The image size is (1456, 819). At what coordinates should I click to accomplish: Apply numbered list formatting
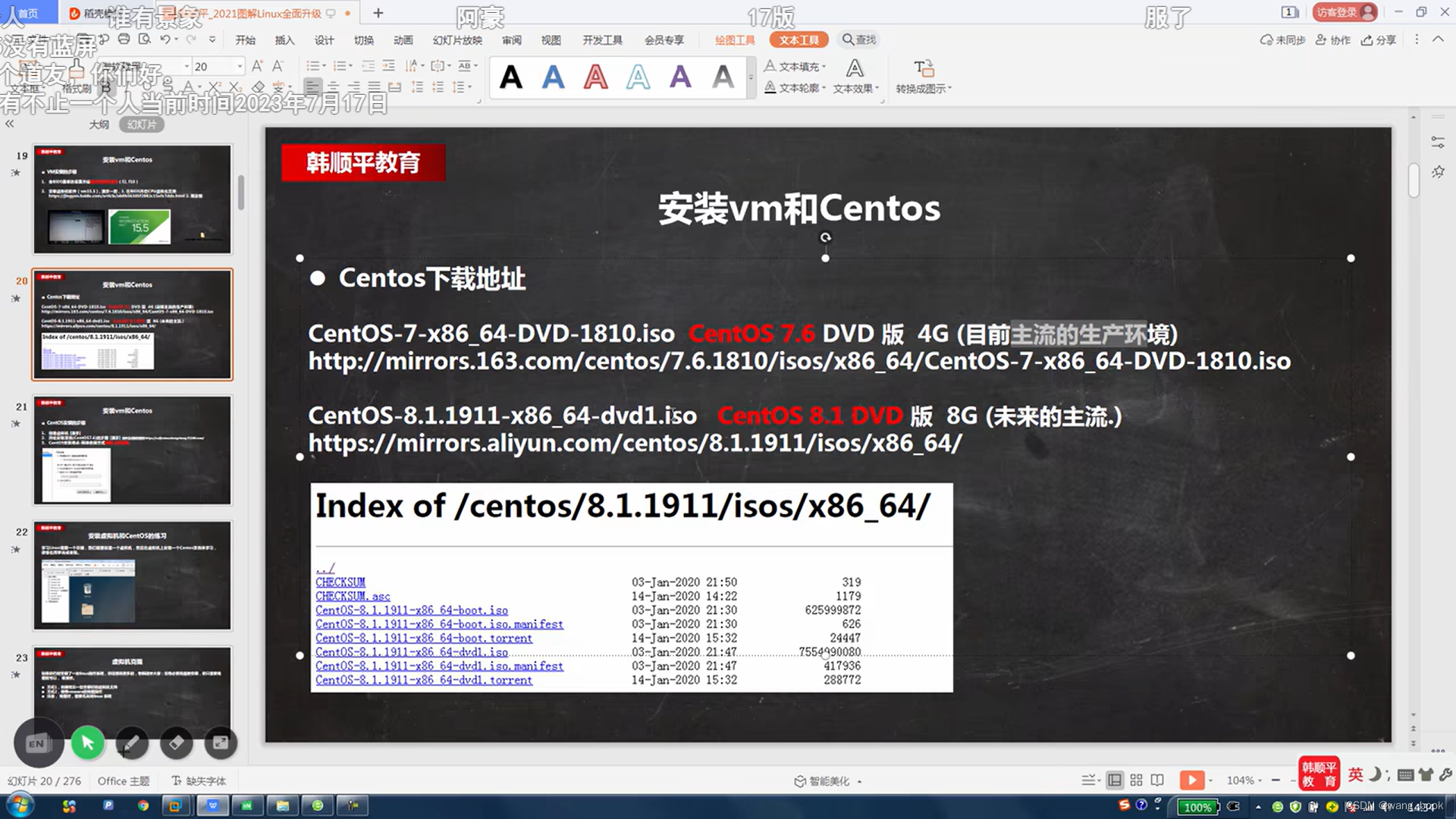pos(340,66)
